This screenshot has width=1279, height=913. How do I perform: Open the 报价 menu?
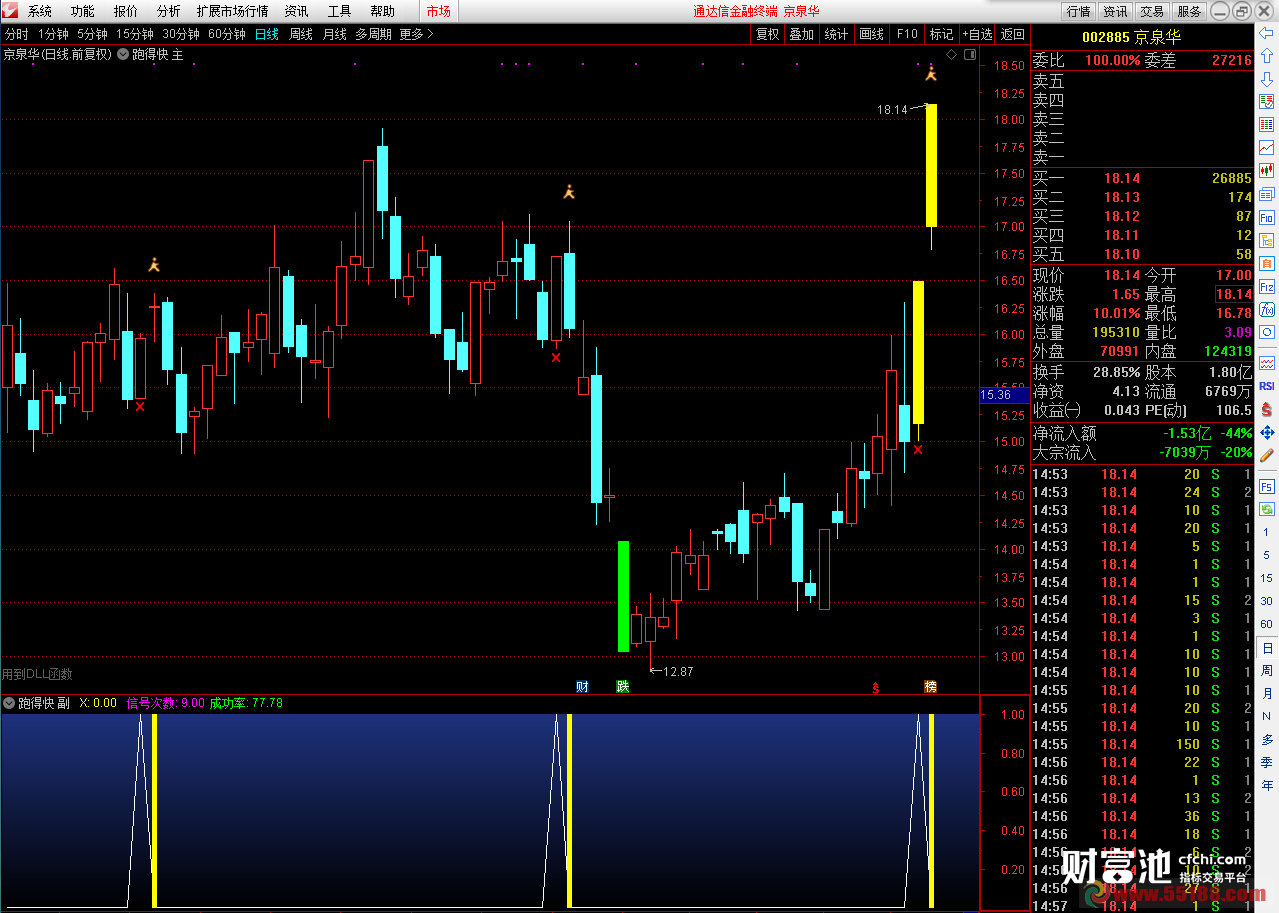[x=126, y=11]
